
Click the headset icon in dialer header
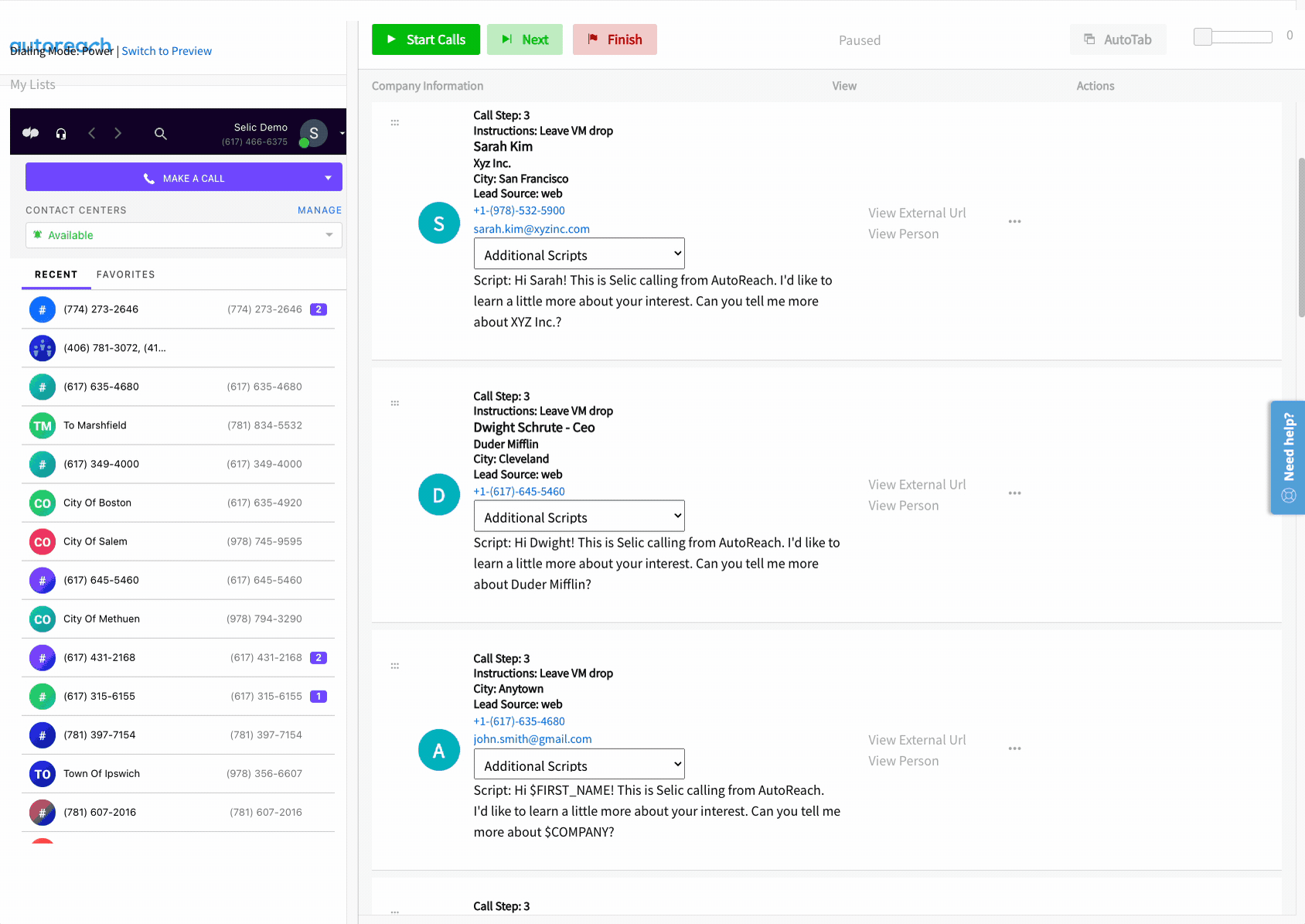pos(61,134)
